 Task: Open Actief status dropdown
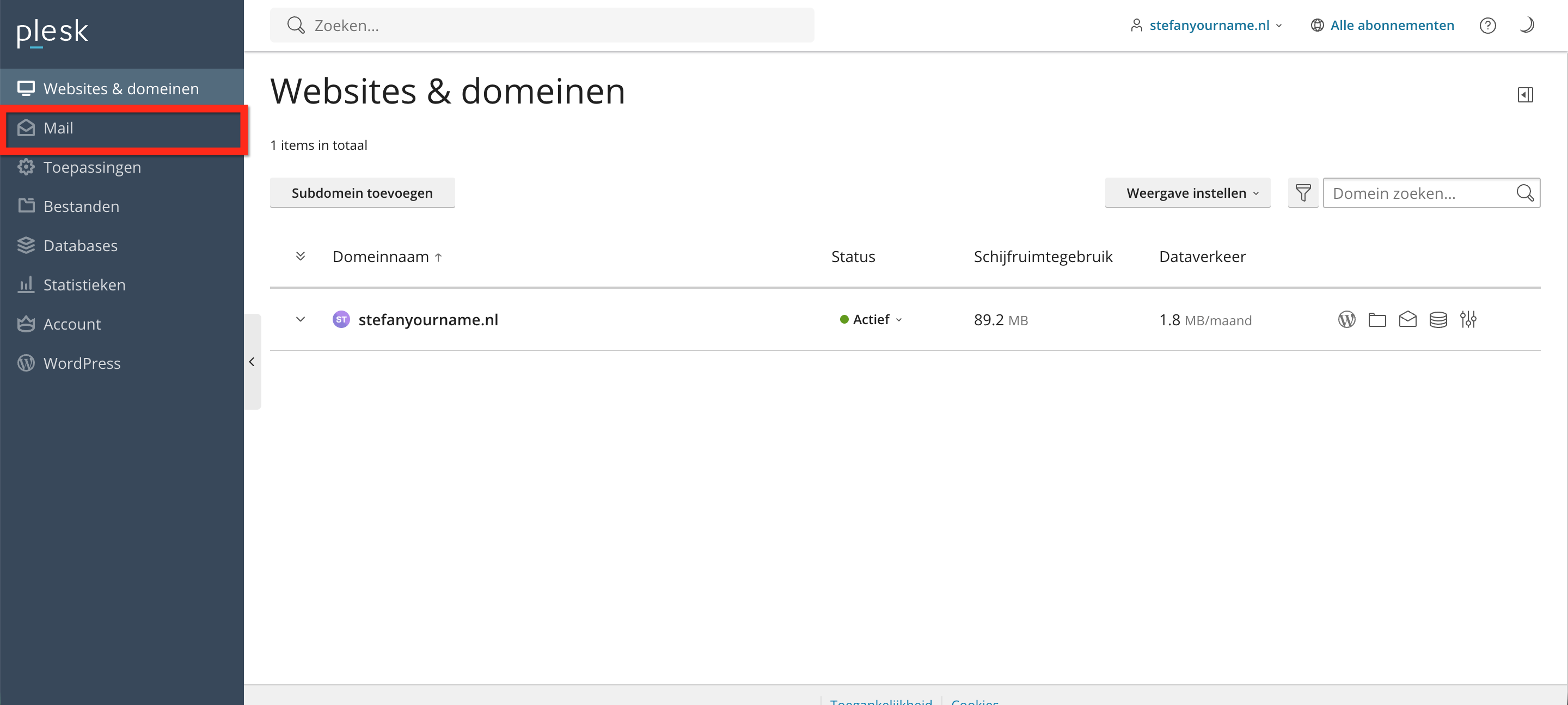pyautogui.click(x=871, y=319)
